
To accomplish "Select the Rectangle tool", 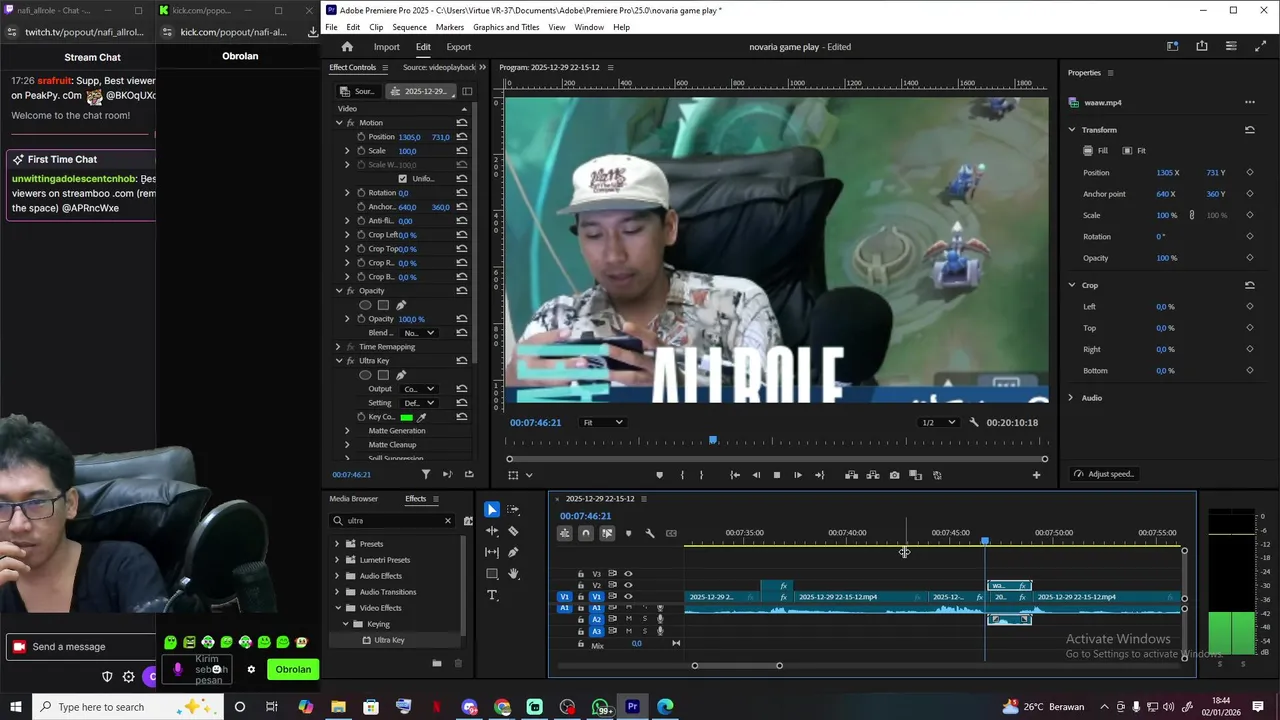I will pos(492,574).
